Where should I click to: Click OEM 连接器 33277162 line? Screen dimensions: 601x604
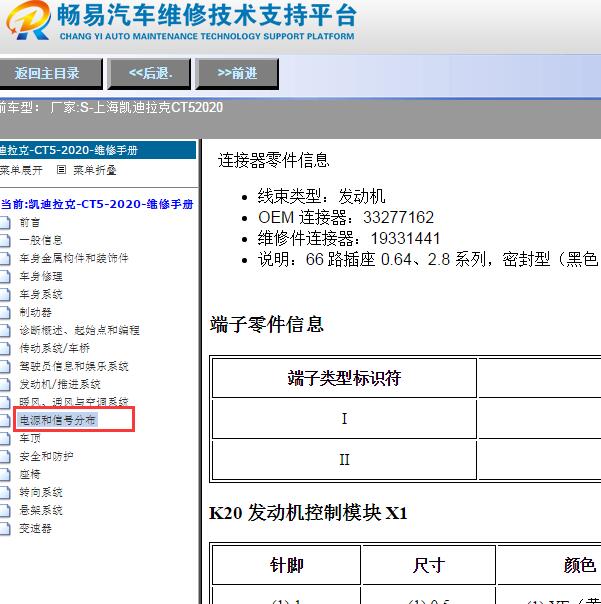tap(346, 218)
